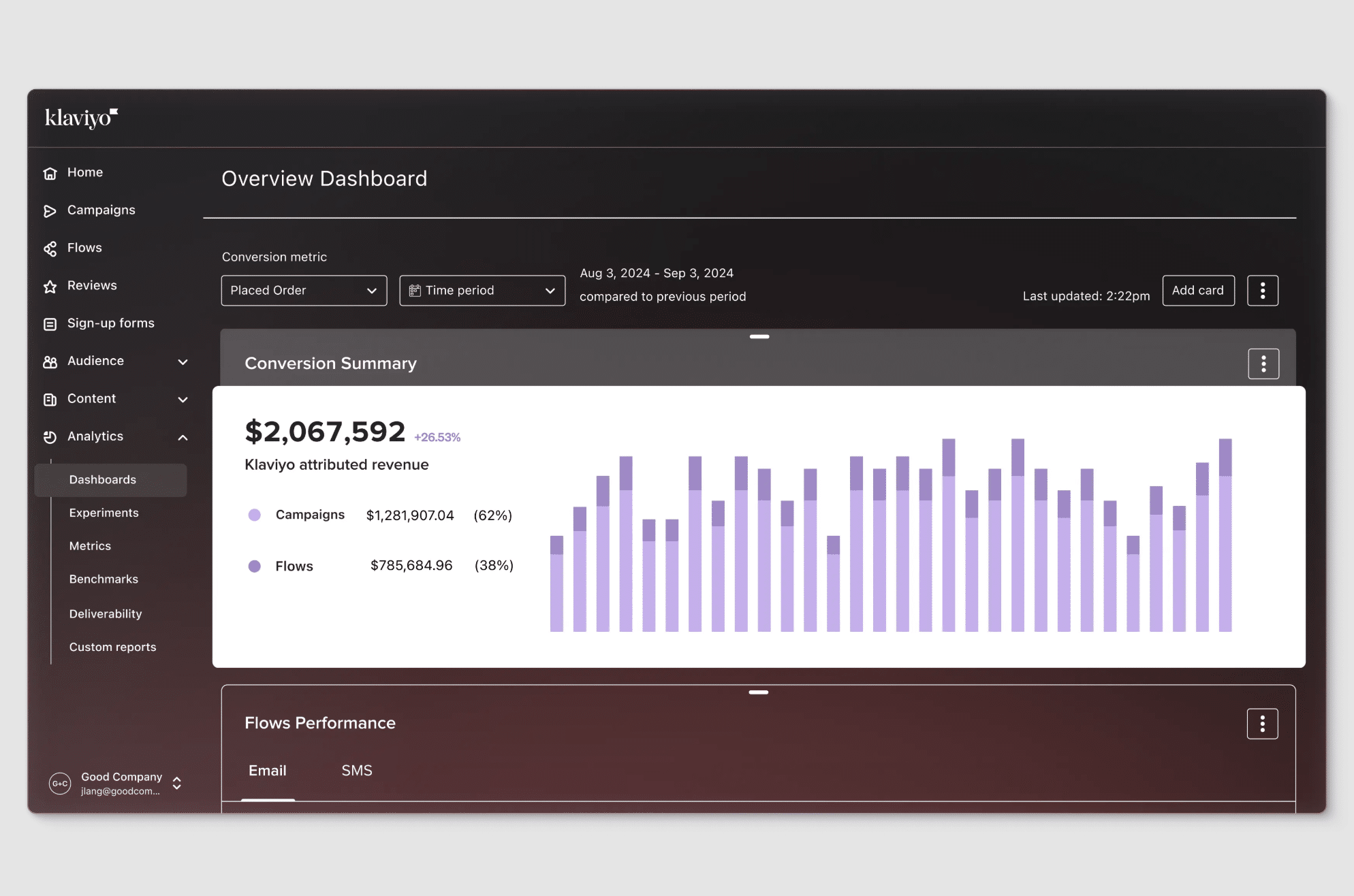Collapse the Analytics section chevron
This screenshot has height=896, width=1354.
click(x=183, y=438)
